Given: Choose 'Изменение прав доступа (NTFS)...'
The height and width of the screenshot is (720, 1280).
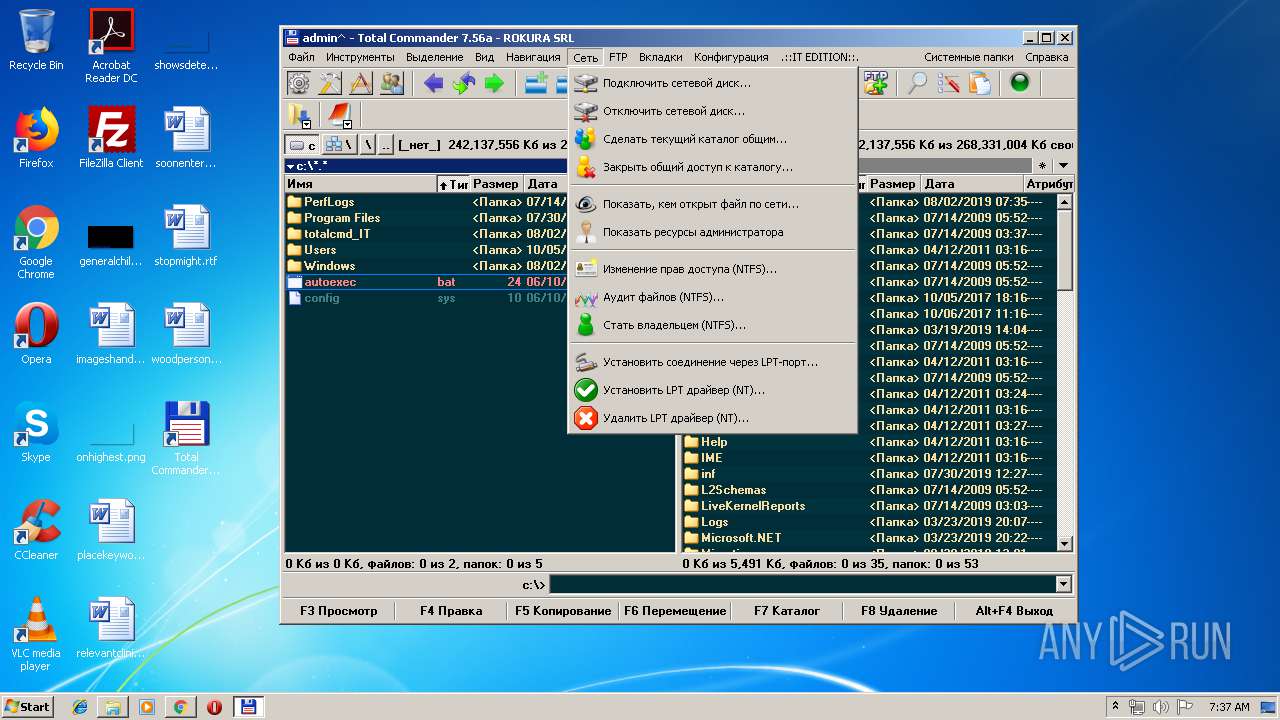Looking at the screenshot, I should [713, 269].
